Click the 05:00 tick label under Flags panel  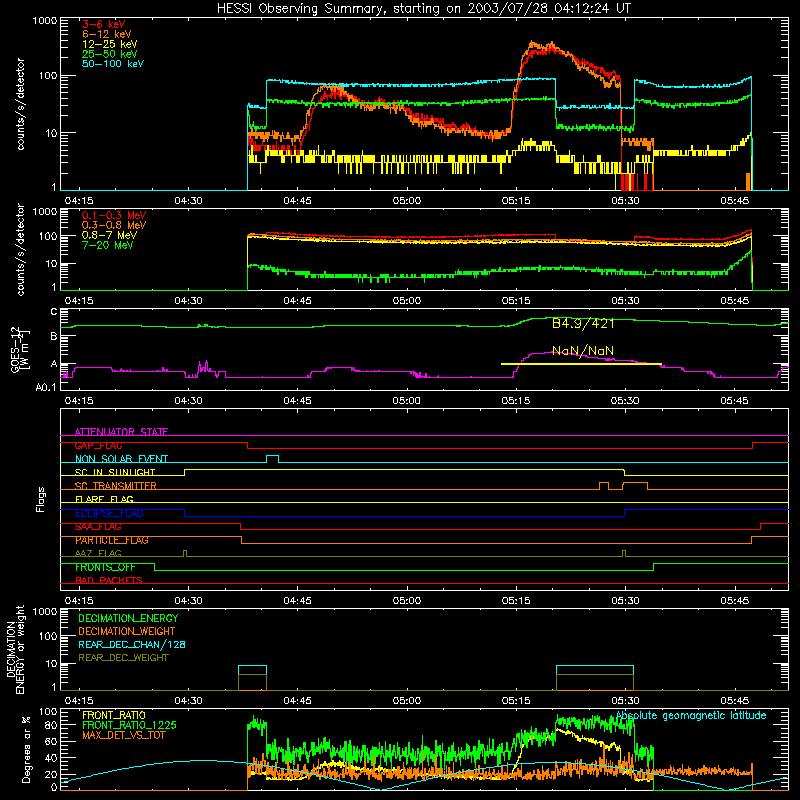[x=407, y=601]
